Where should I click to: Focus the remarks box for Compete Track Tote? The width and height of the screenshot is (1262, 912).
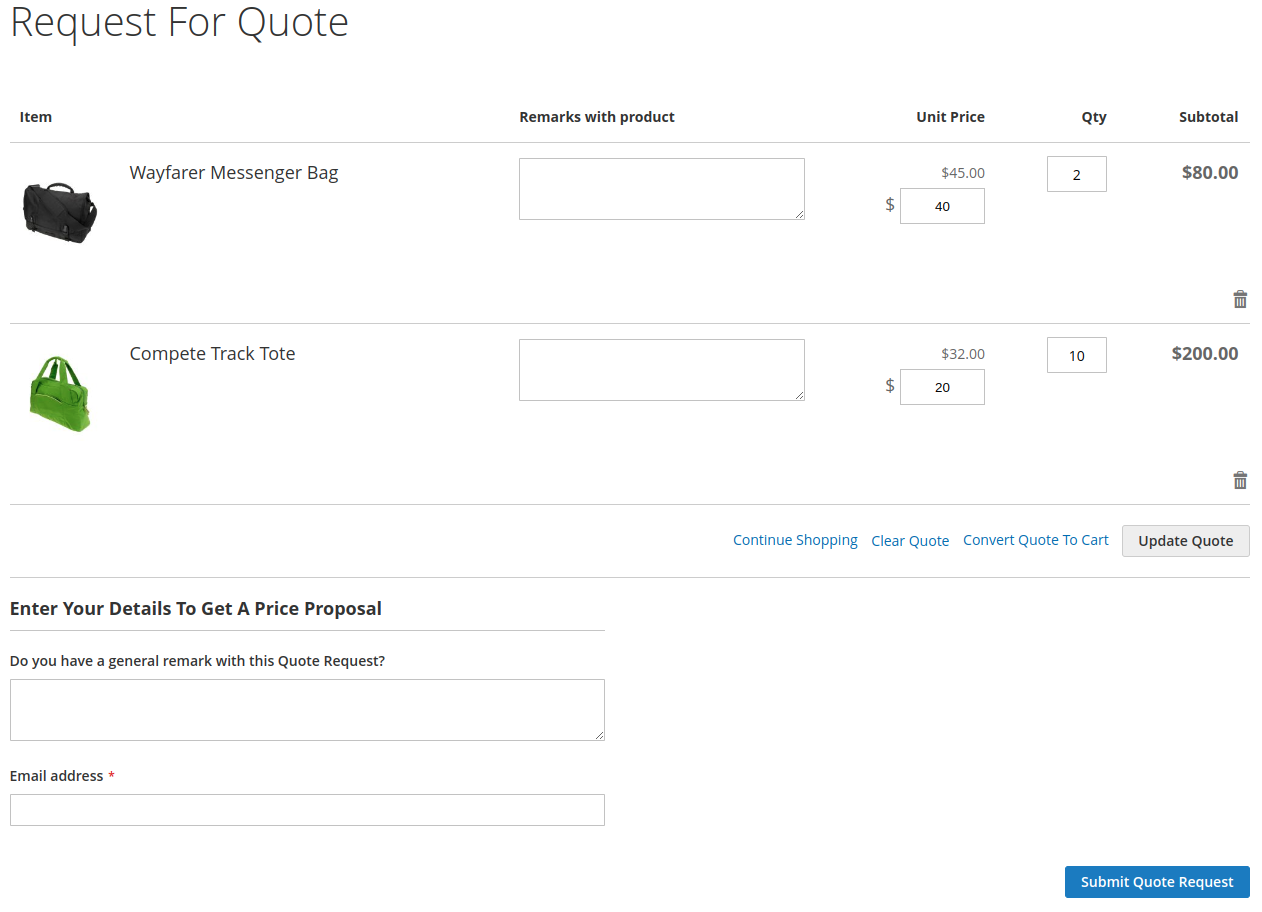[x=662, y=370]
